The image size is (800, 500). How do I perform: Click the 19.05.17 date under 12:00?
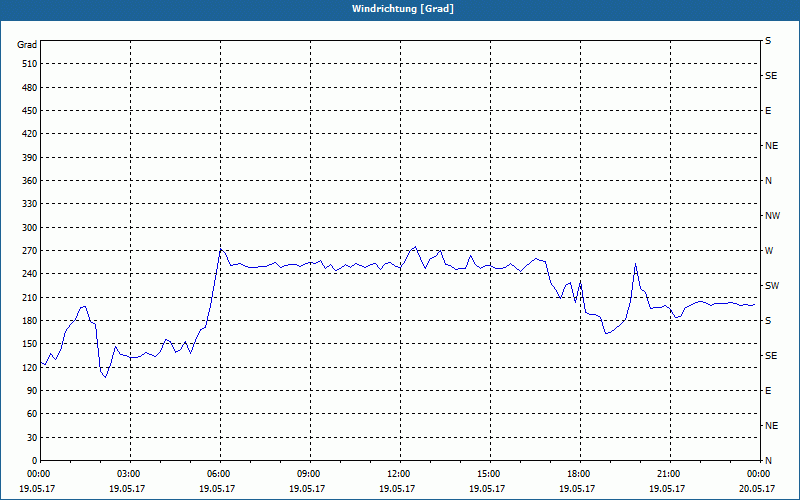(397, 488)
